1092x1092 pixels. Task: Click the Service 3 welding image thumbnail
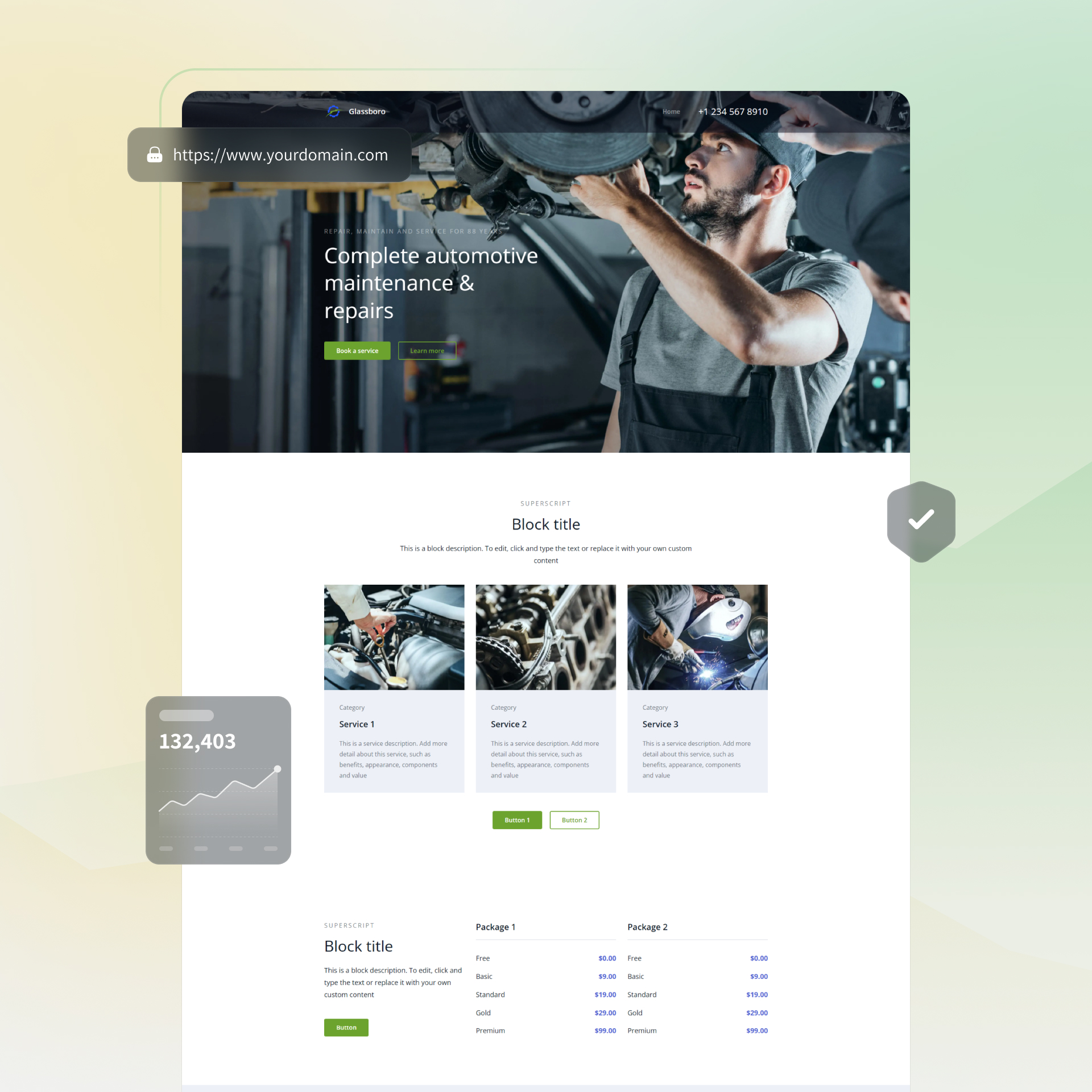coord(698,636)
